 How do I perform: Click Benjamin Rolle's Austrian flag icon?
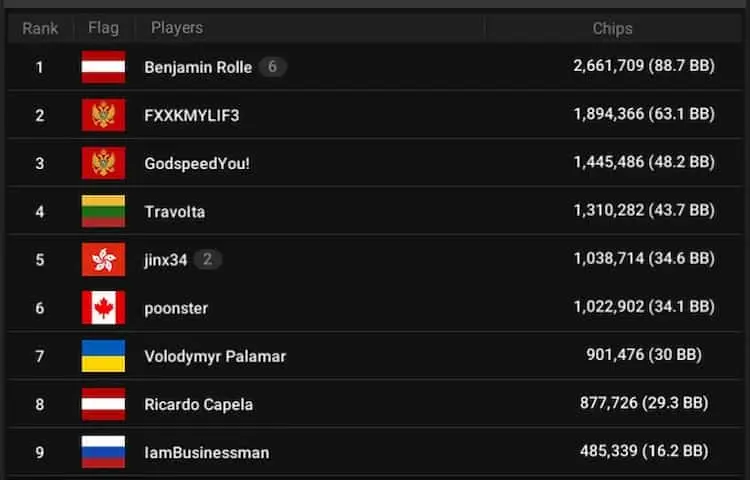[x=103, y=67]
